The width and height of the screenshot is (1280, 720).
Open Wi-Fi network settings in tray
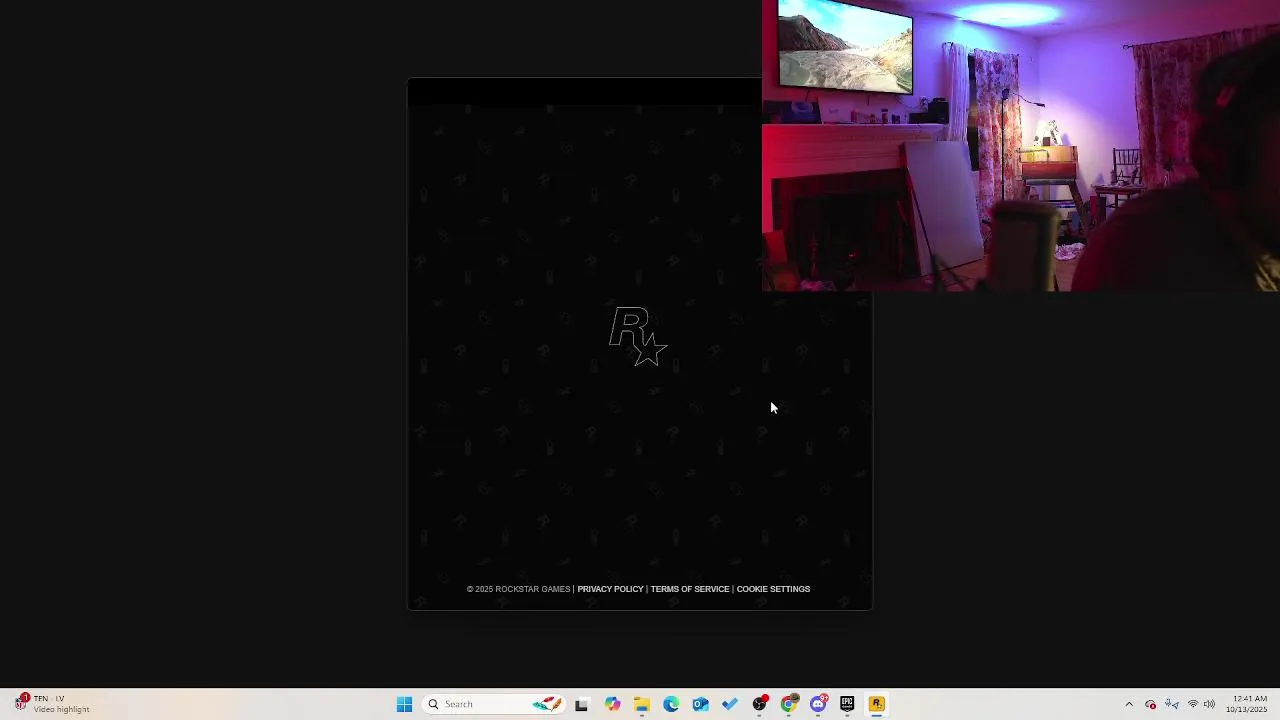point(1192,704)
